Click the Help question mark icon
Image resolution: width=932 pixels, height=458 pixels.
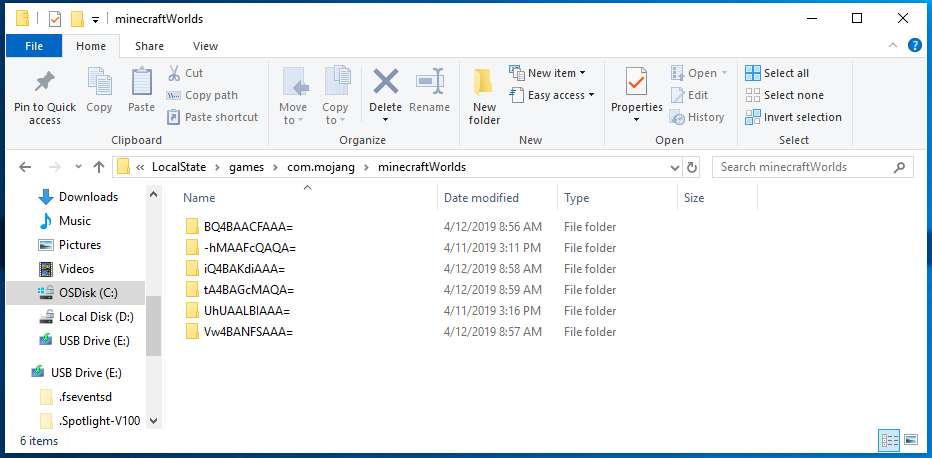click(915, 45)
